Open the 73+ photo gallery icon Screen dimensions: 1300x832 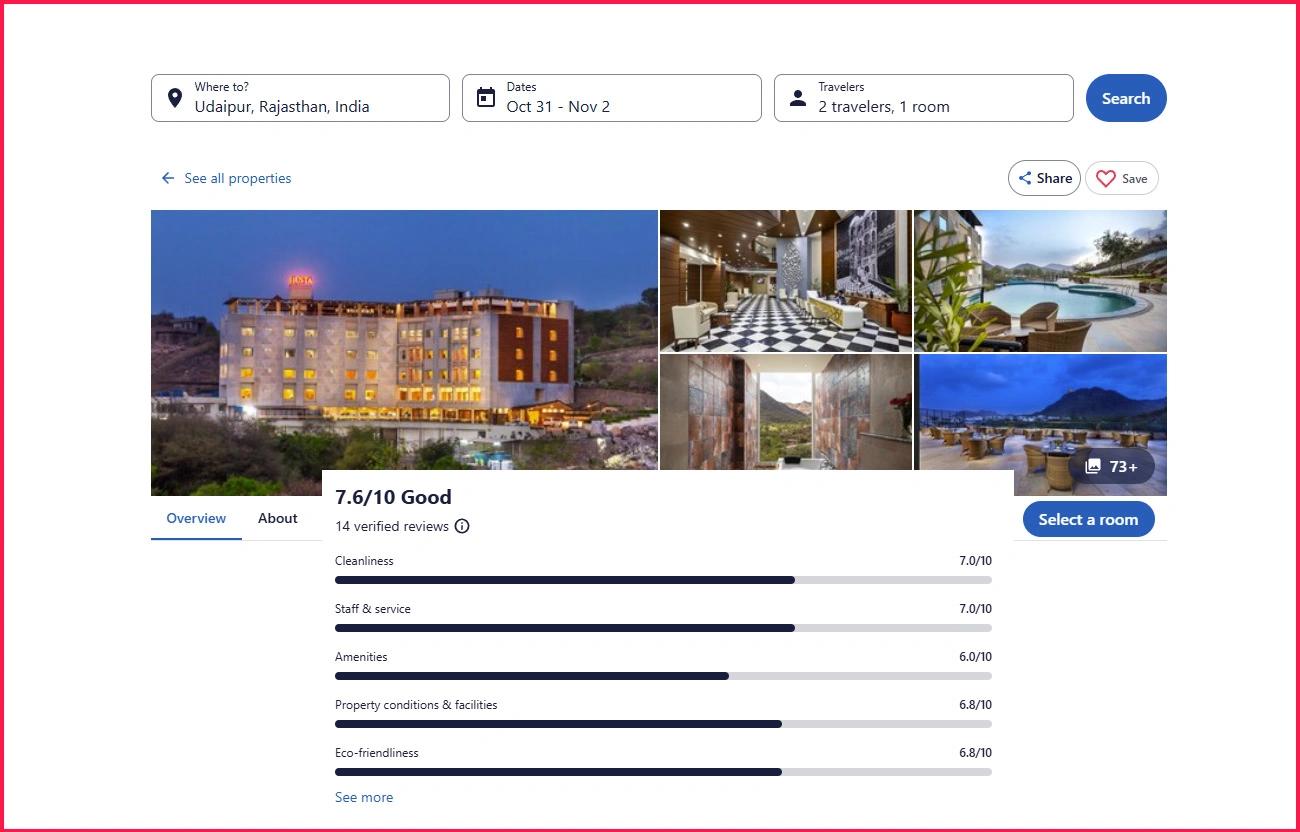[1093, 466]
